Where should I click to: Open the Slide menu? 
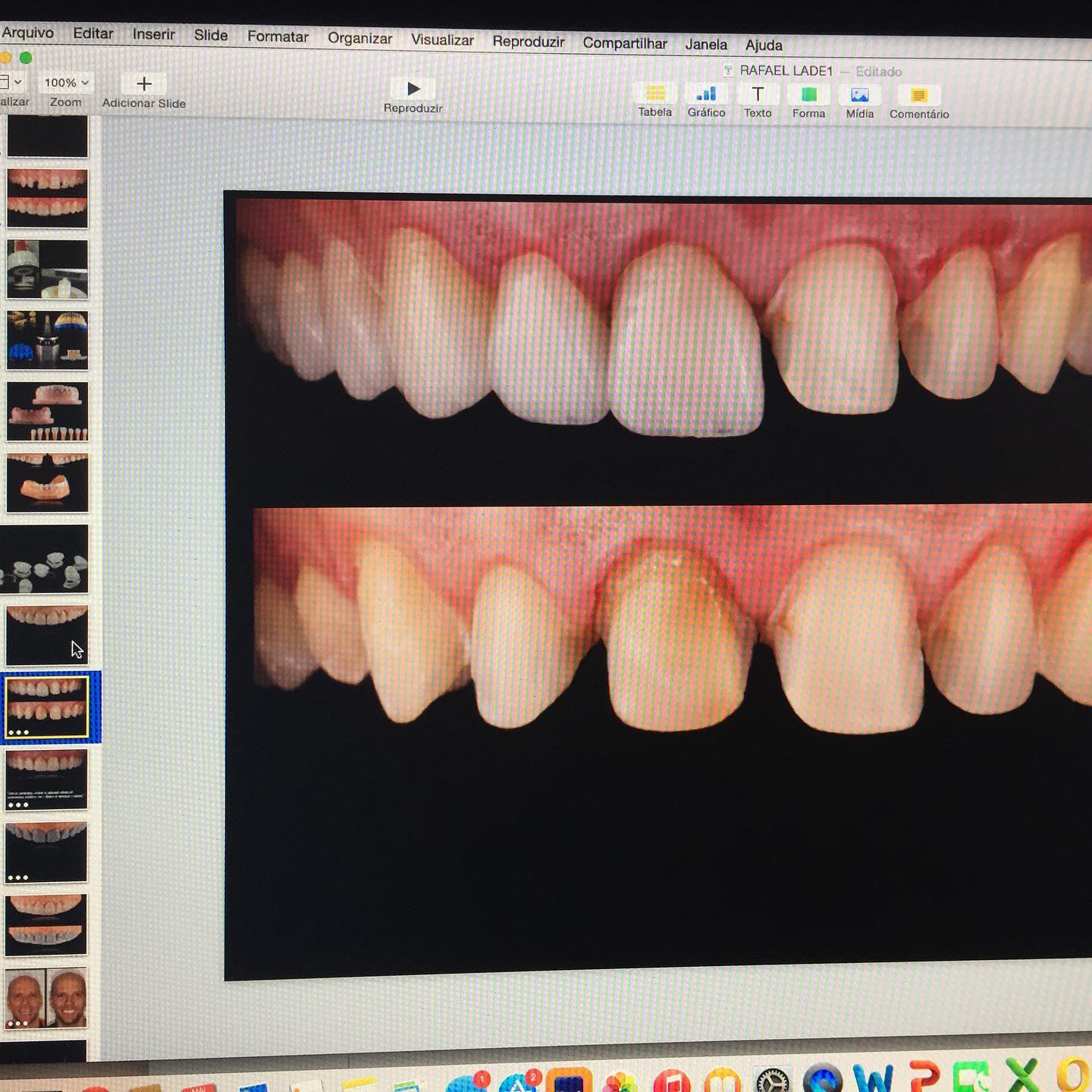[x=211, y=35]
